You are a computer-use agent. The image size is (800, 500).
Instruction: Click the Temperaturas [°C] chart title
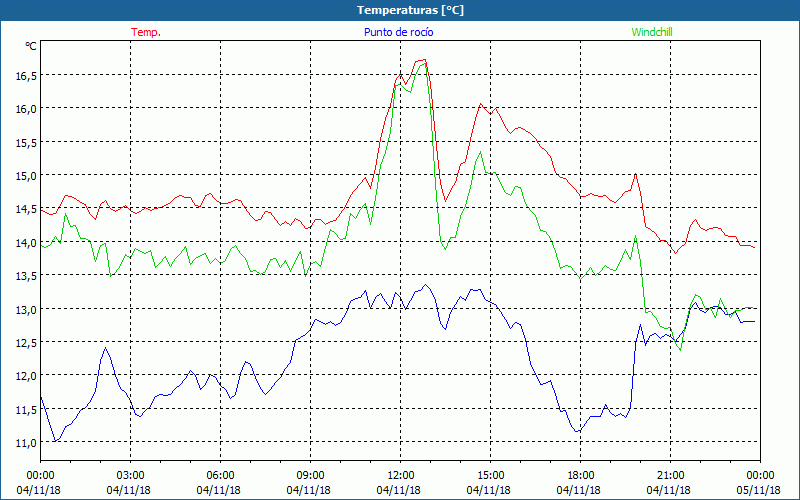tap(410, 10)
